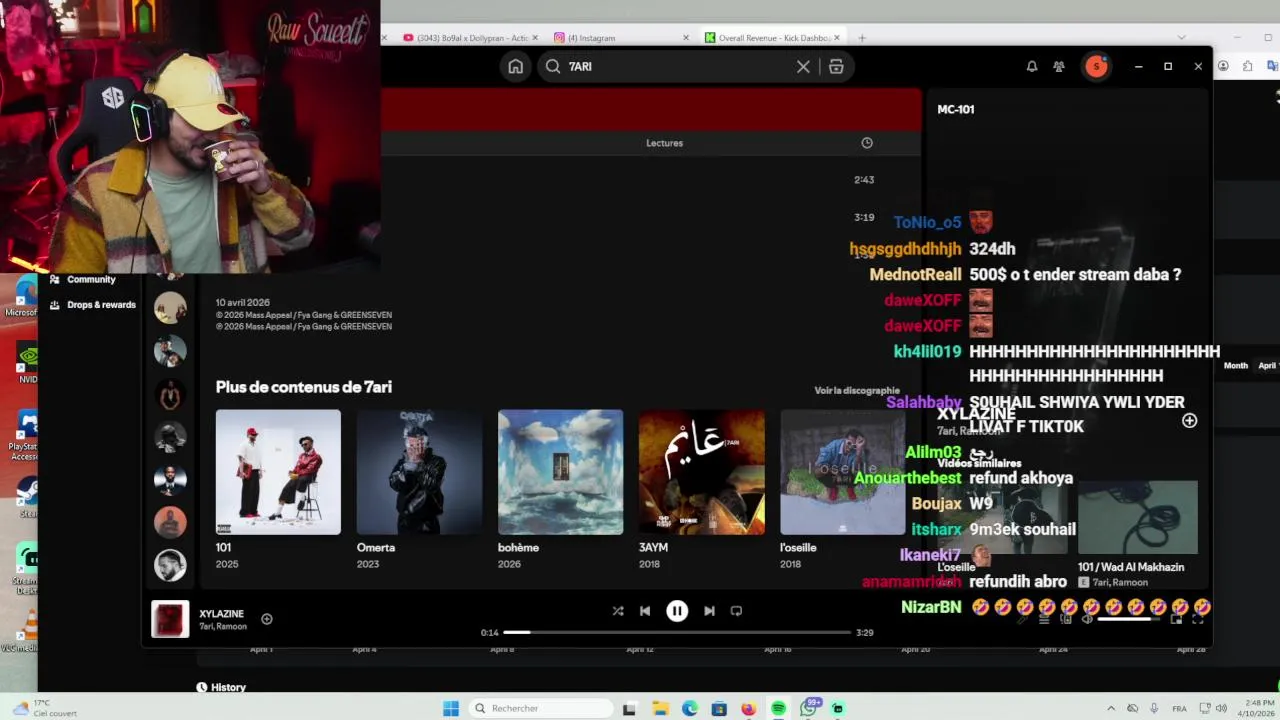Open Windows Start menu

pos(451,709)
